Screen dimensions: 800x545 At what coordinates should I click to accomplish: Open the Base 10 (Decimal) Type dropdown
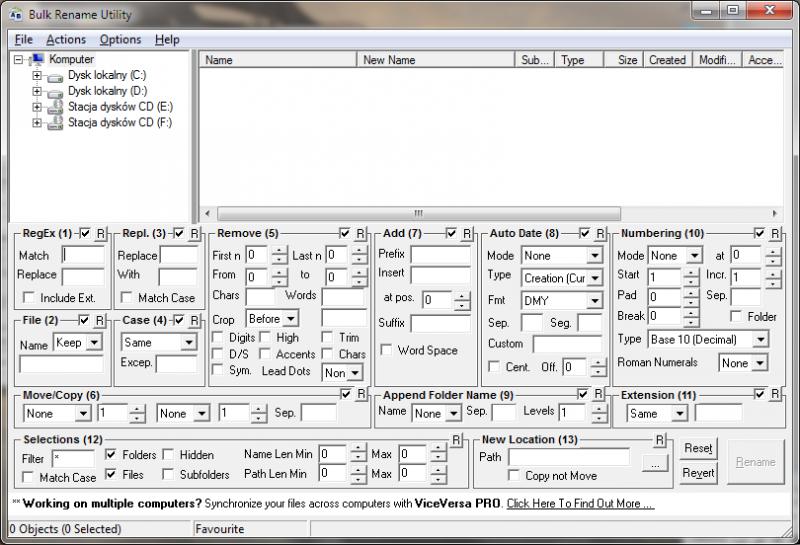pos(708,340)
